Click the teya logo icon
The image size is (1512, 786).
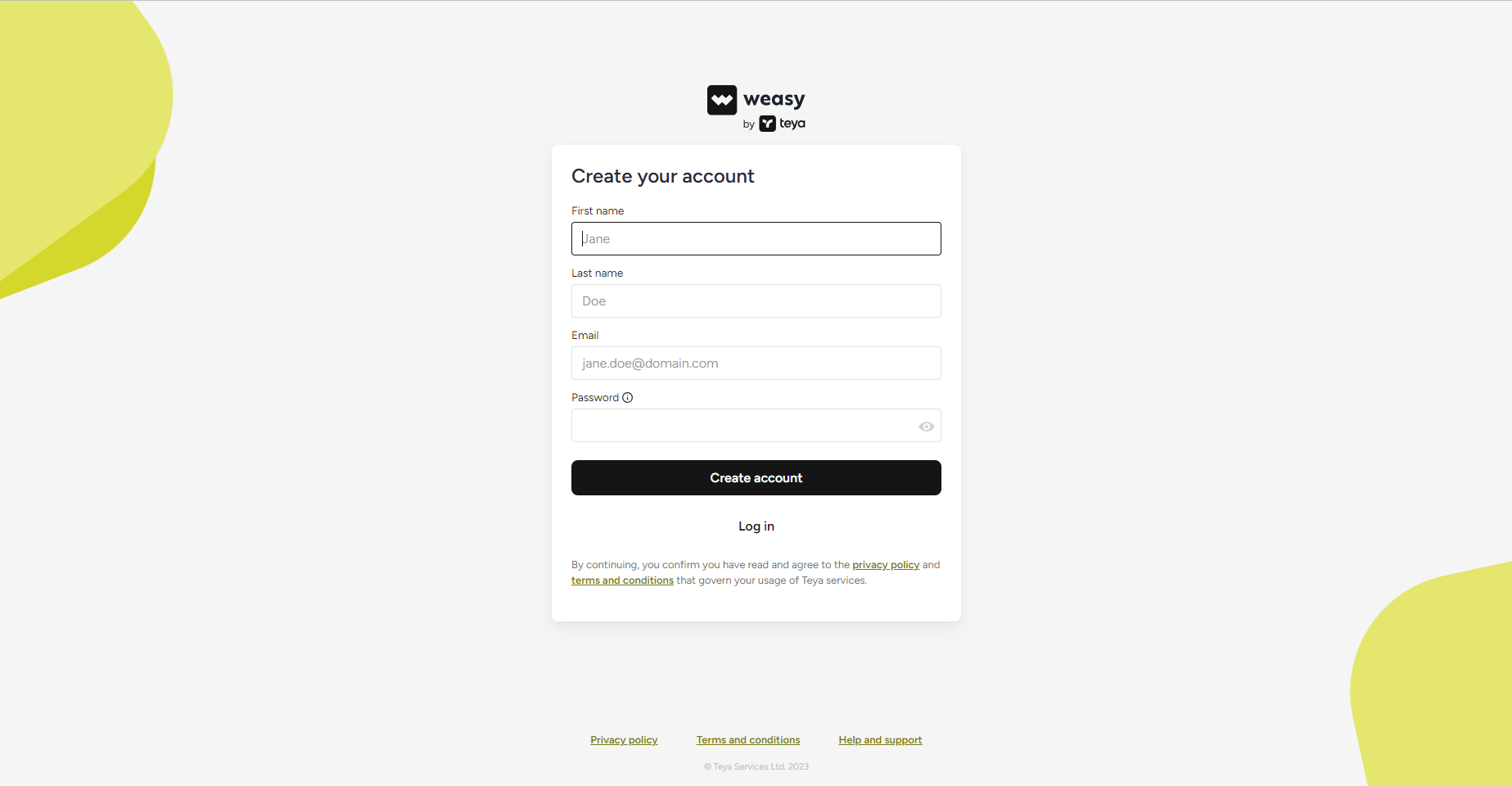(767, 124)
